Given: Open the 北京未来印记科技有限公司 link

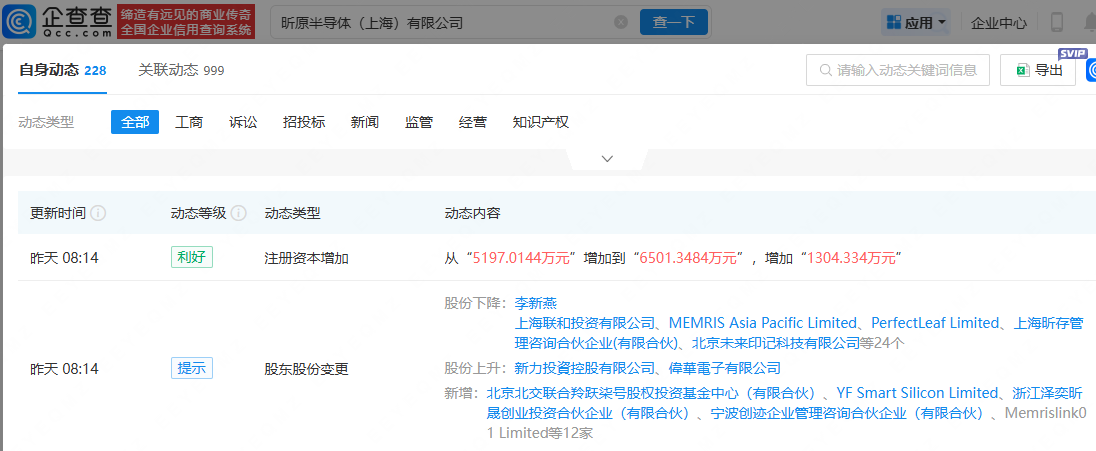Looking at the screenshot, I should click(776, 343).
